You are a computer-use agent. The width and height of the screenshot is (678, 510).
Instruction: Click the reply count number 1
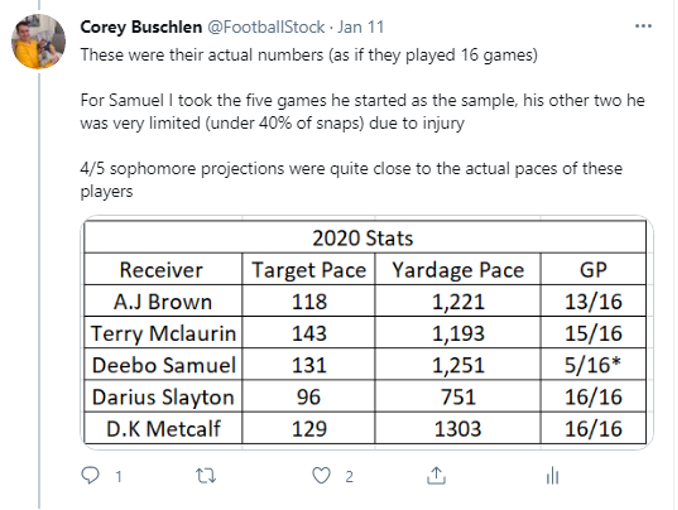118,477
